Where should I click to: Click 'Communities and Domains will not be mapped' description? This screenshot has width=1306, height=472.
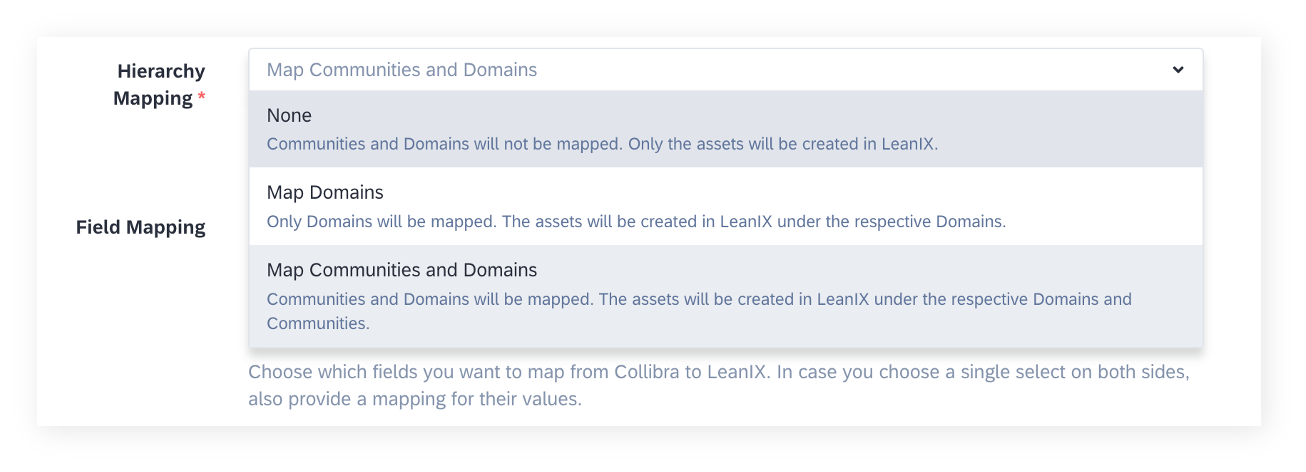coord(444,143)
